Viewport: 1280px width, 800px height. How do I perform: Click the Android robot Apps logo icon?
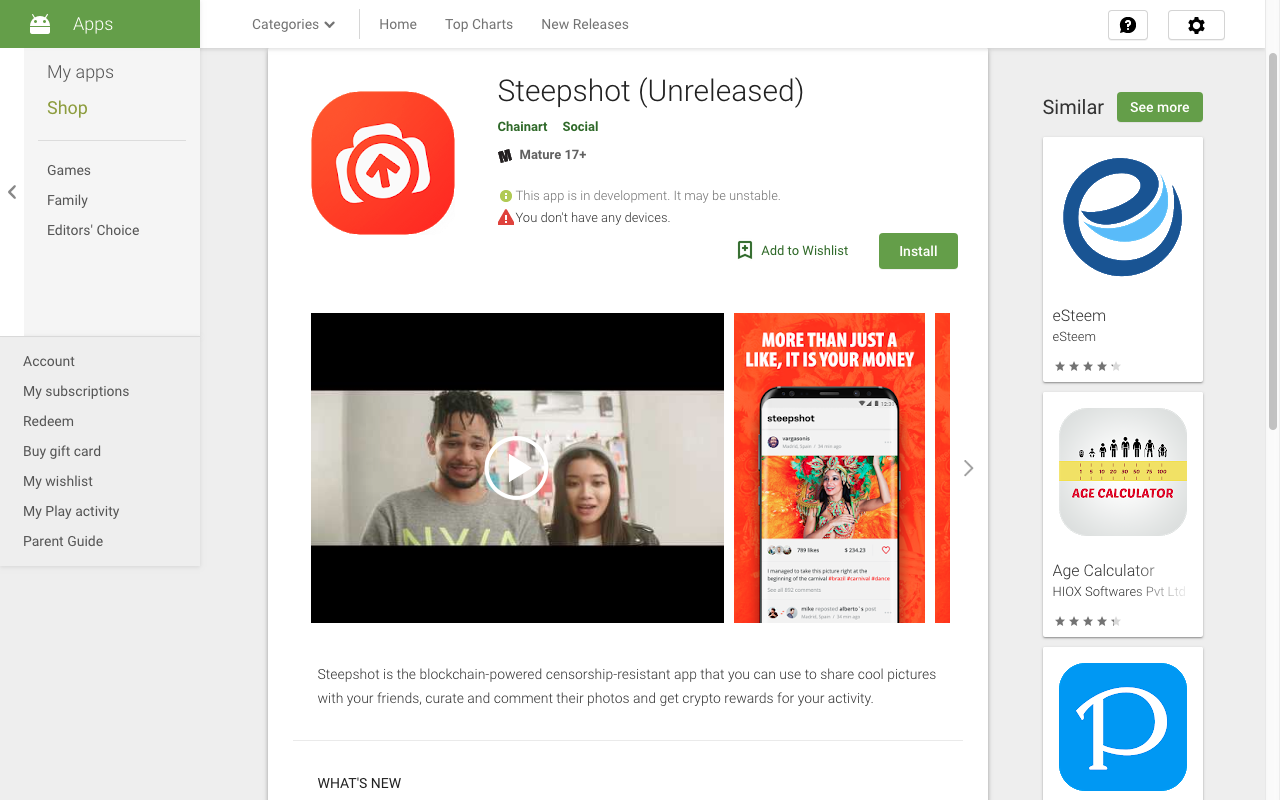coord(40,24)
